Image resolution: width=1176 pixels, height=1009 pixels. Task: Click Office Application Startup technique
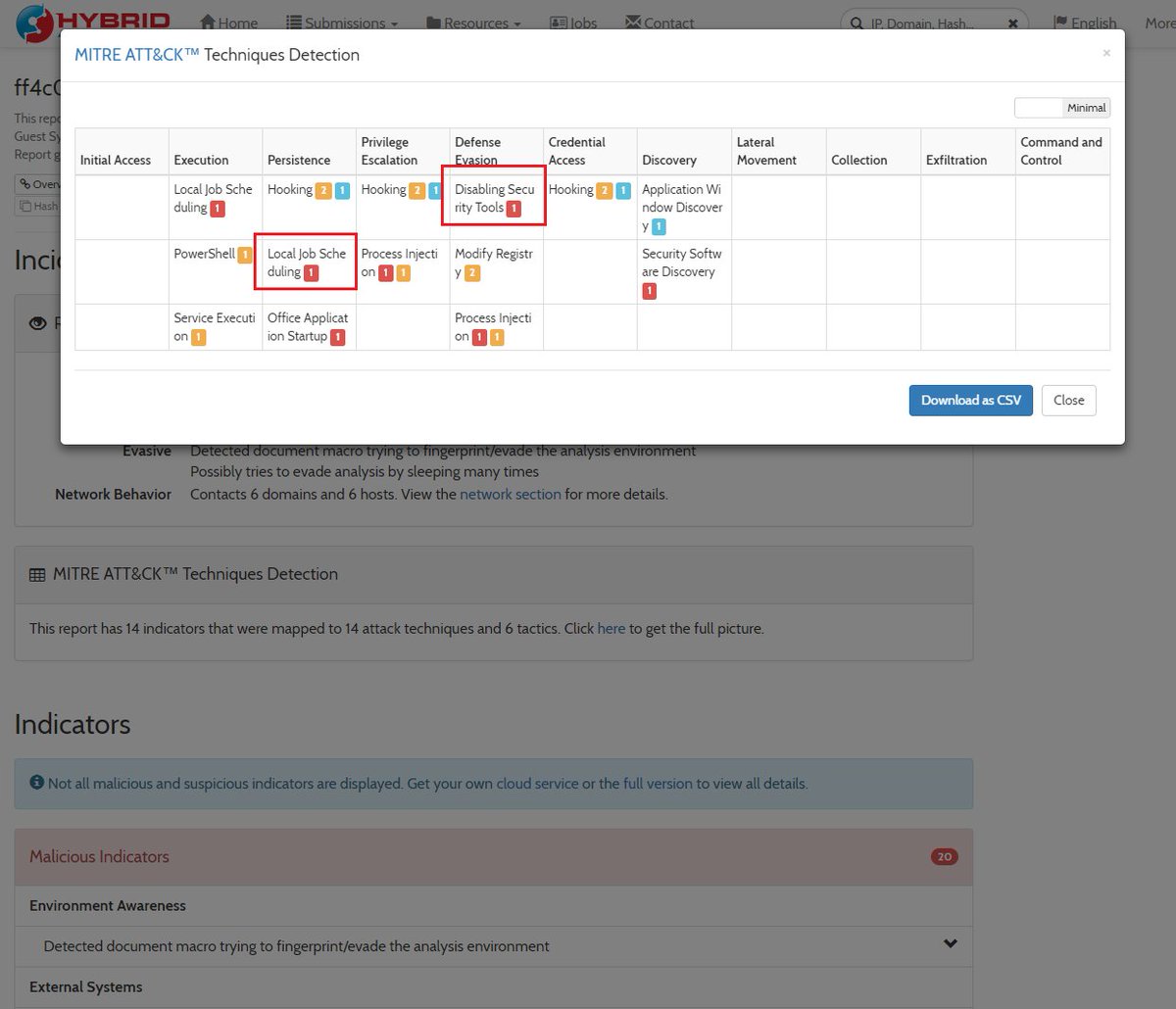click(308, 327)
